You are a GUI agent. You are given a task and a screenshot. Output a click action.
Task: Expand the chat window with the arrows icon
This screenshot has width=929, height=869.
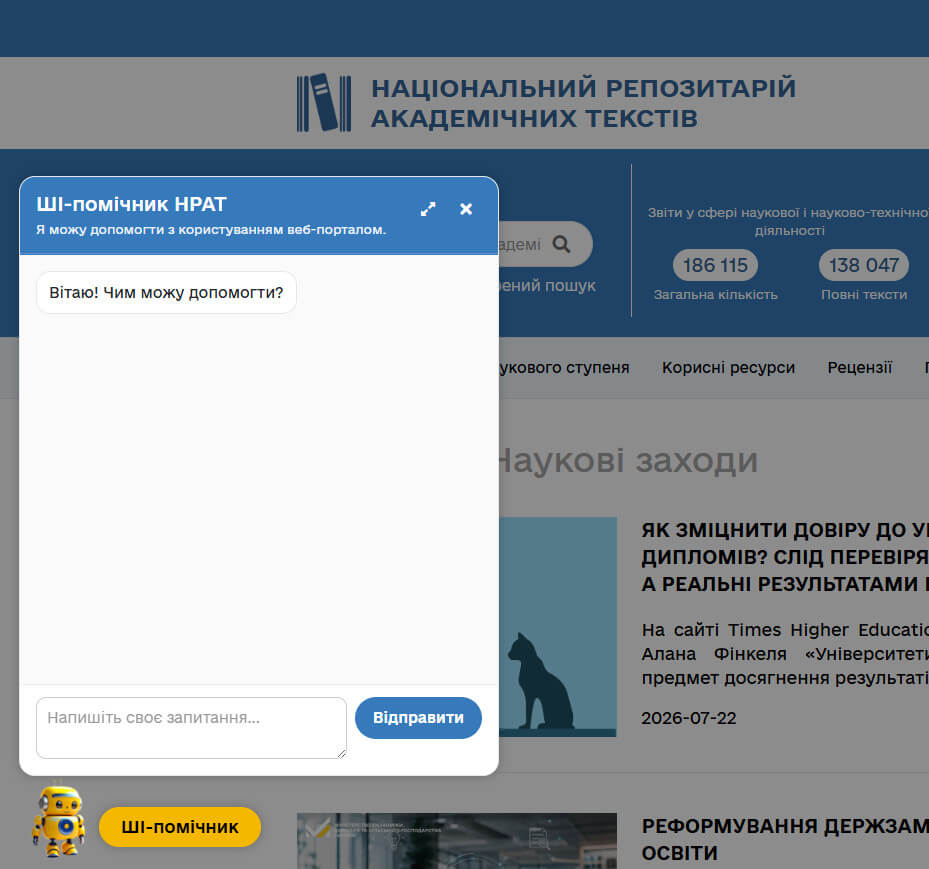coord(428,209)
